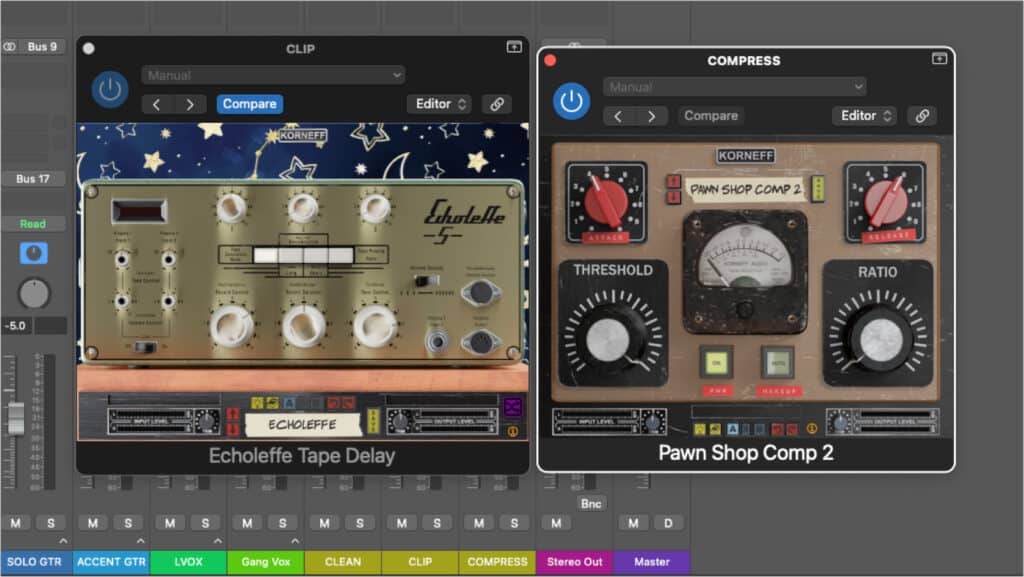
Task: Click the red undo icon in Pawn Shop Comp footer
Action: 776,429
